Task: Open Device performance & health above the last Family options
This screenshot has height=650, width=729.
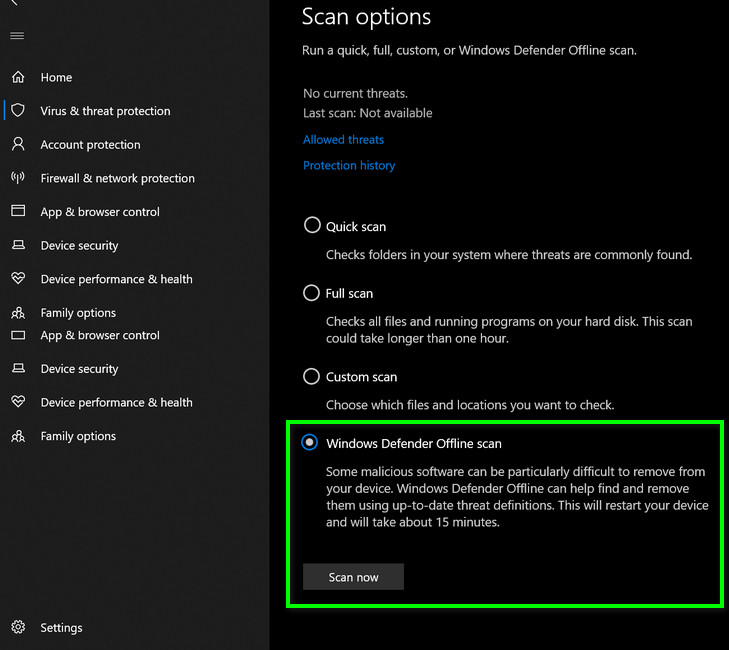Action: pos(116,403)
